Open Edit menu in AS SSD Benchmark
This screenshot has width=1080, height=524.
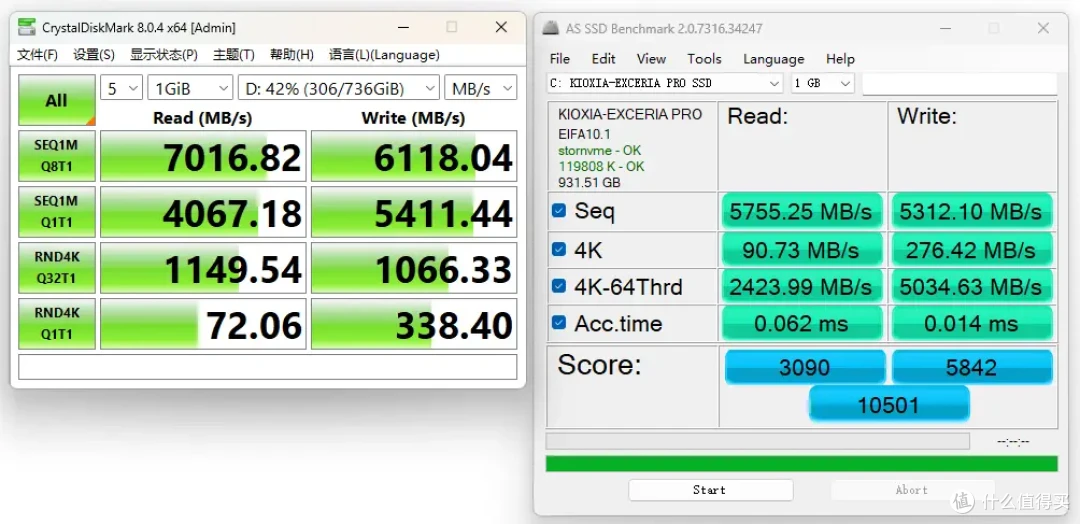(603, 59)
